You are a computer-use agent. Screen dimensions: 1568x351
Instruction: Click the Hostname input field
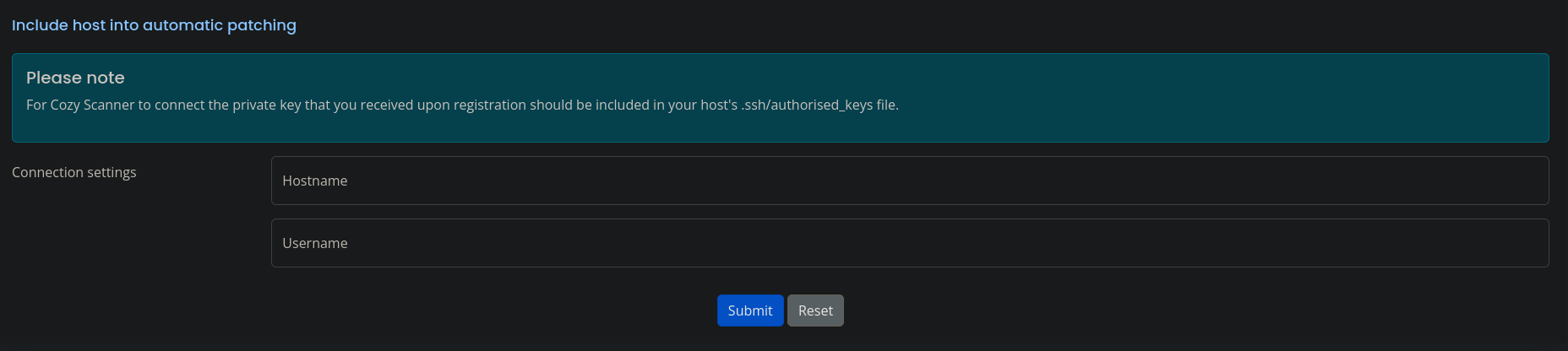tap(909, 181)
